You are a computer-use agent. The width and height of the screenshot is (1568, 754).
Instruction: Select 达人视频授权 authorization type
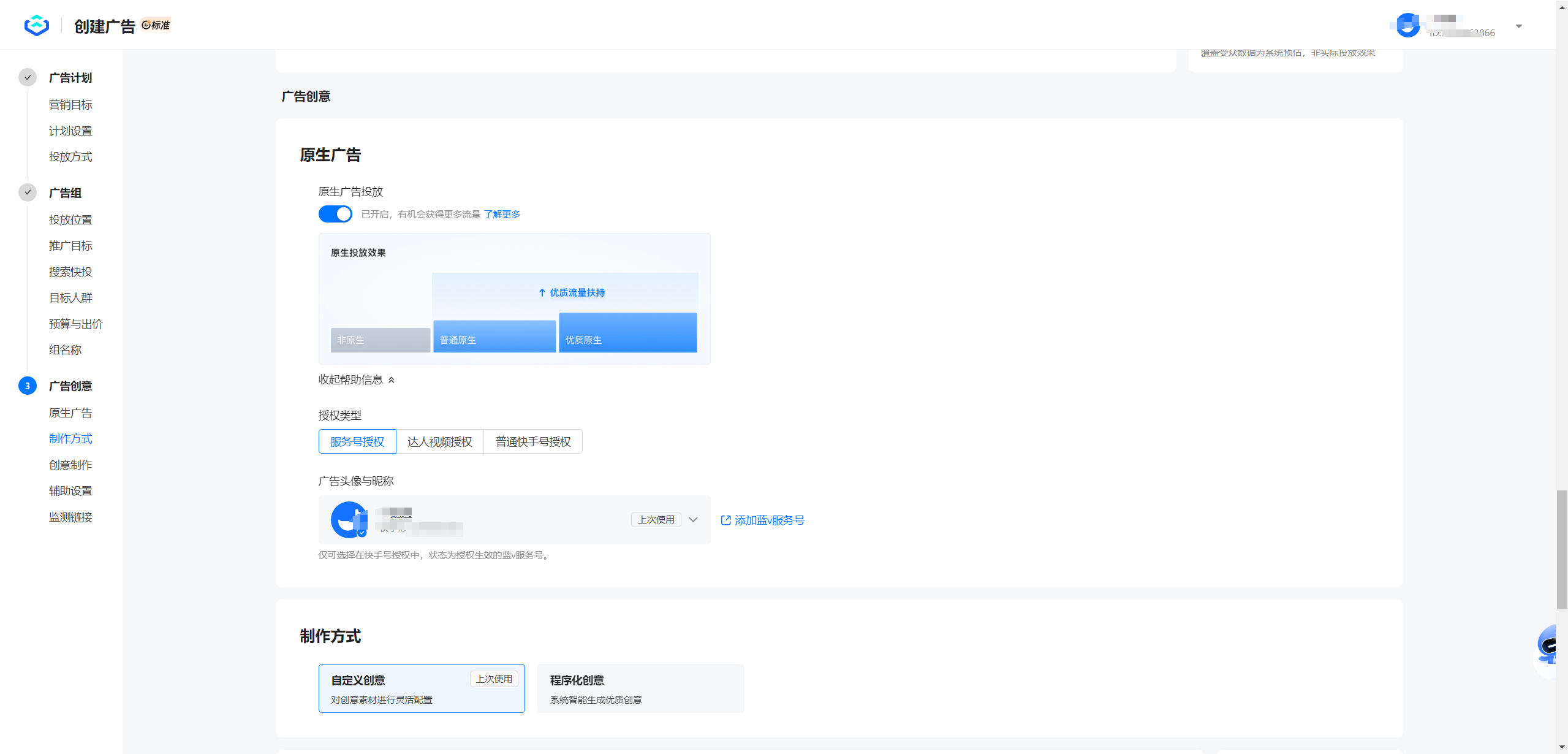[440, 441]
